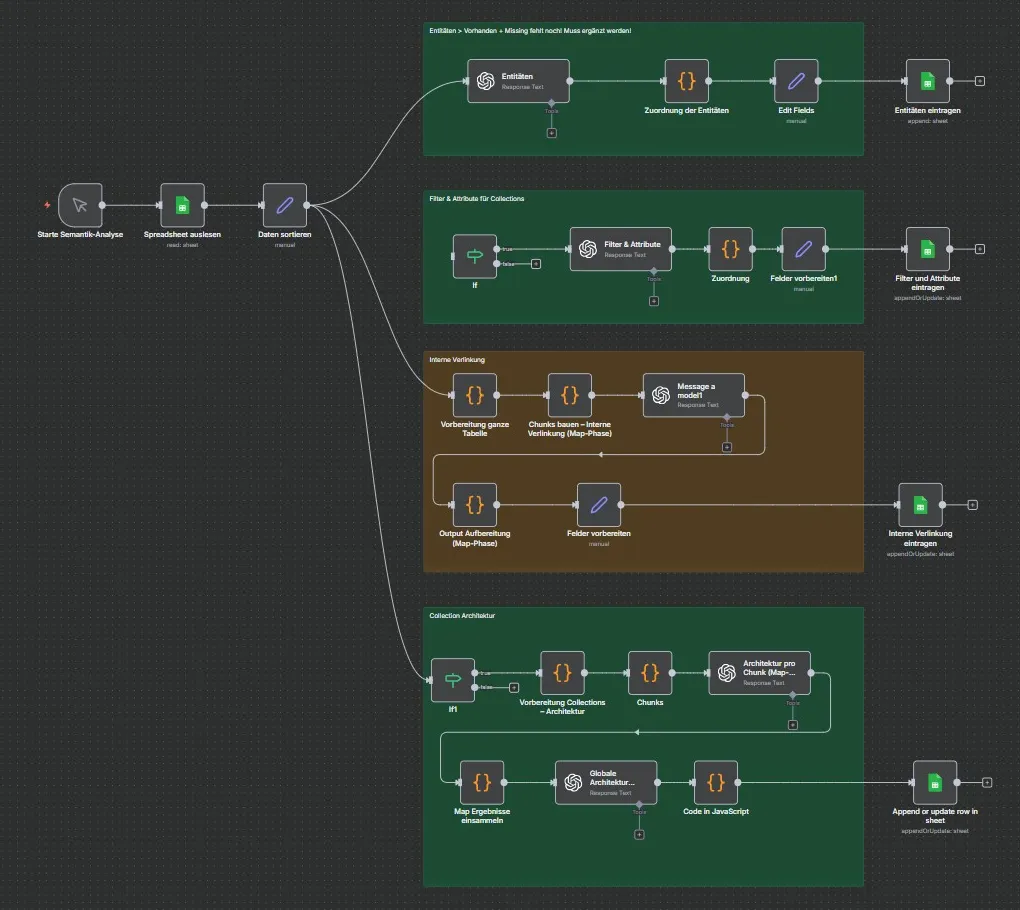Select Map Ergebnisse einsammeln code node
Viewport: 1020px width, 910px height.
coord(482,783)
